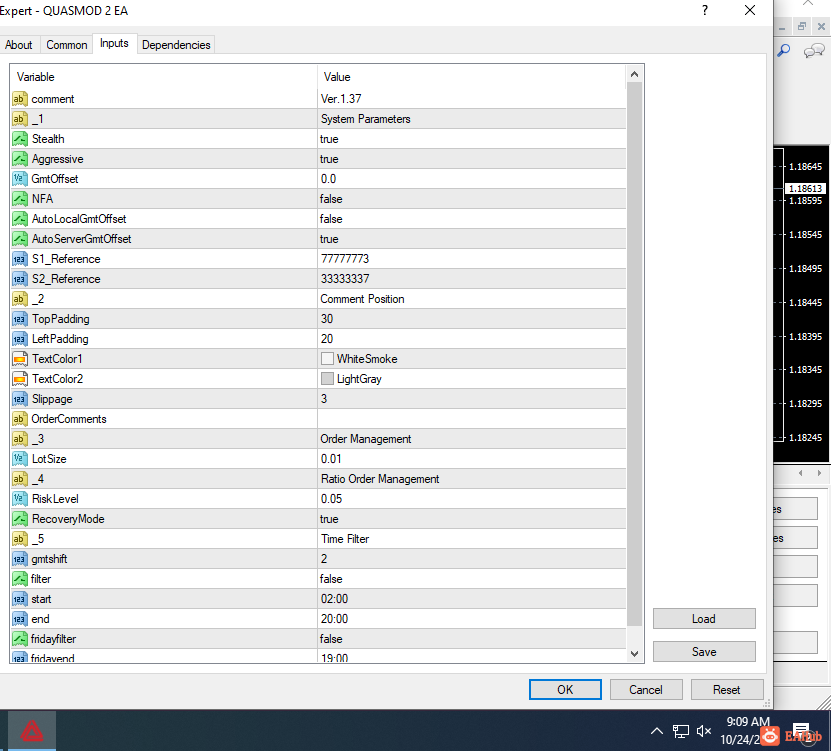Click the WhiteSmoke color swatch
Image resolution: width=831 pixels, height=751 pixels.
pyautogui.click(x=327, y=359)
